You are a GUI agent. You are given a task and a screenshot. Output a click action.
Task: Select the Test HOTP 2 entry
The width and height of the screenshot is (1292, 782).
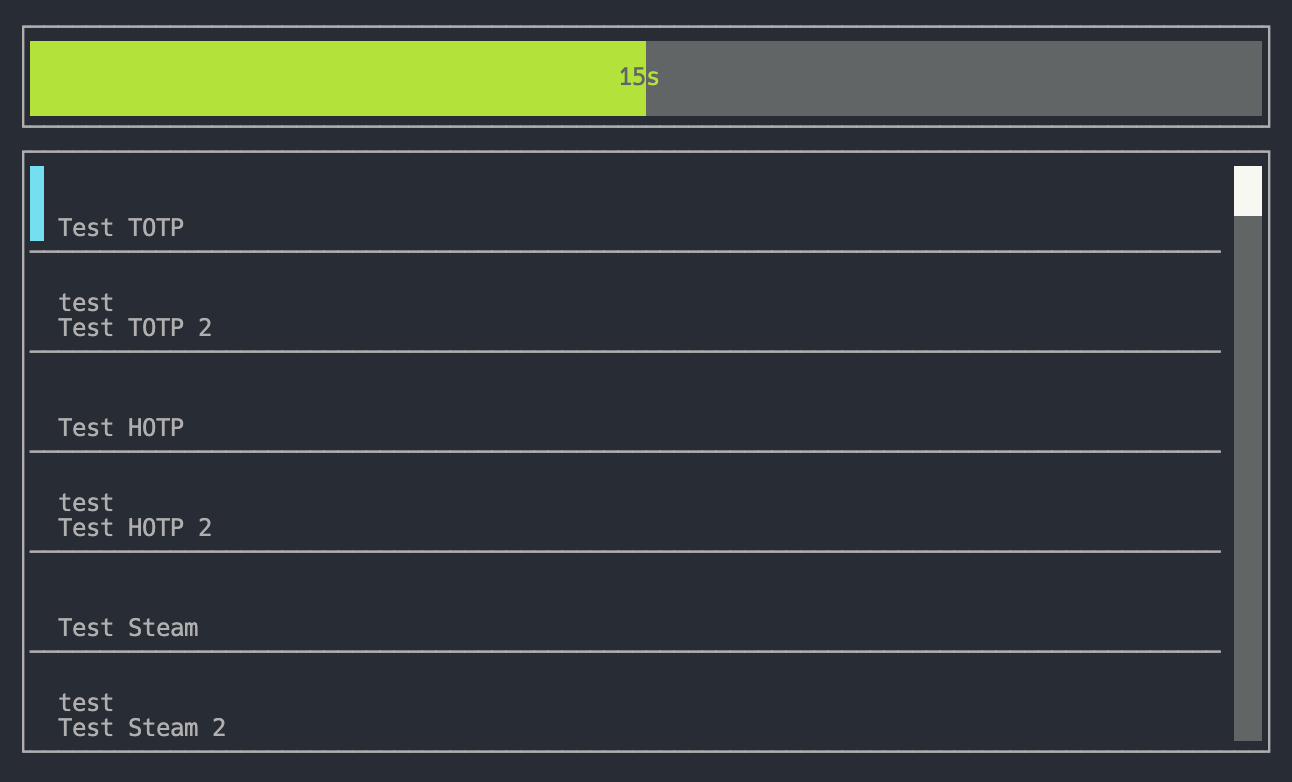135,528
